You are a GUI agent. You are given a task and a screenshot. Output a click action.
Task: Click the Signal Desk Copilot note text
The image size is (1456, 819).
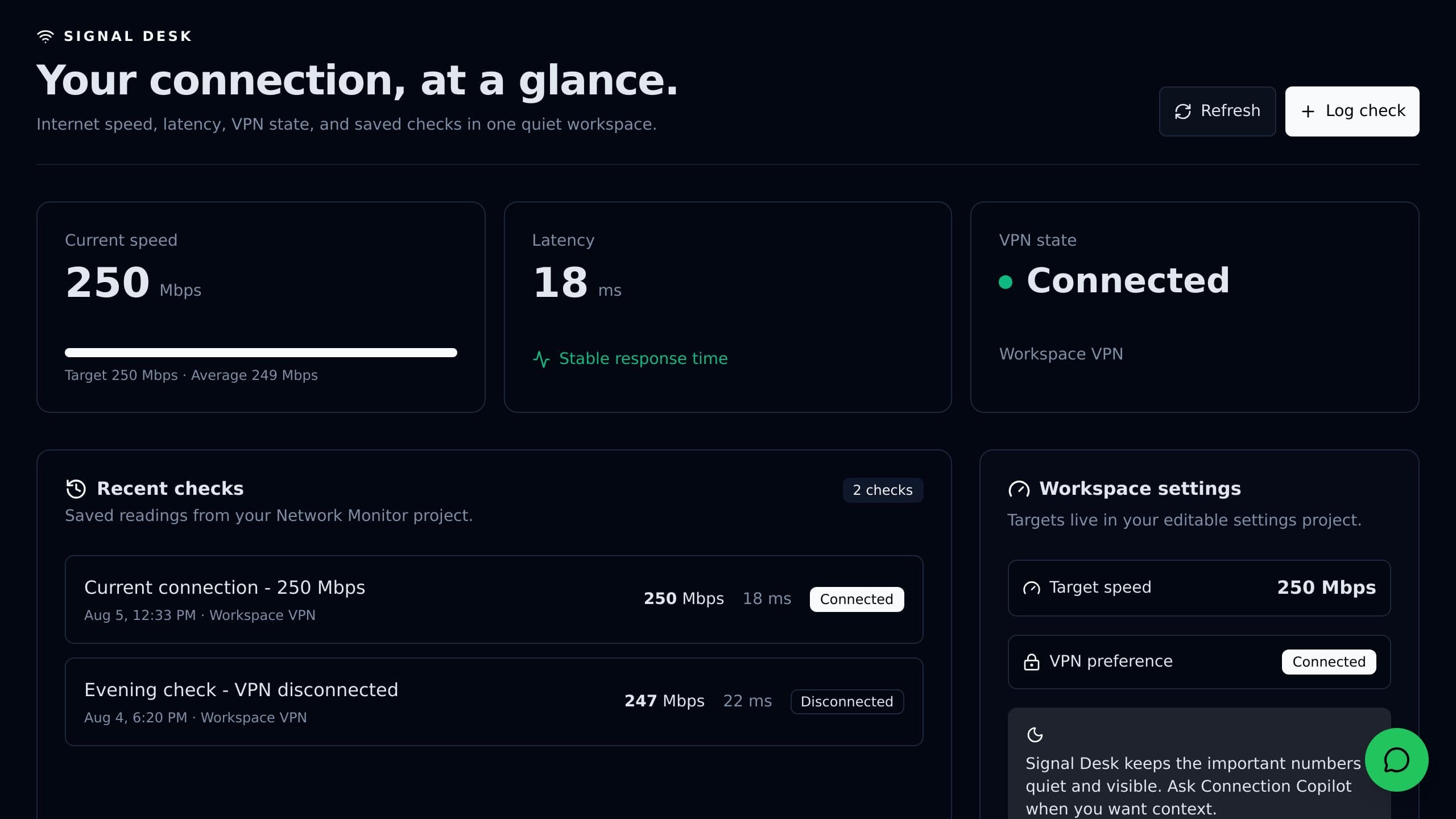click(1193, 786)
